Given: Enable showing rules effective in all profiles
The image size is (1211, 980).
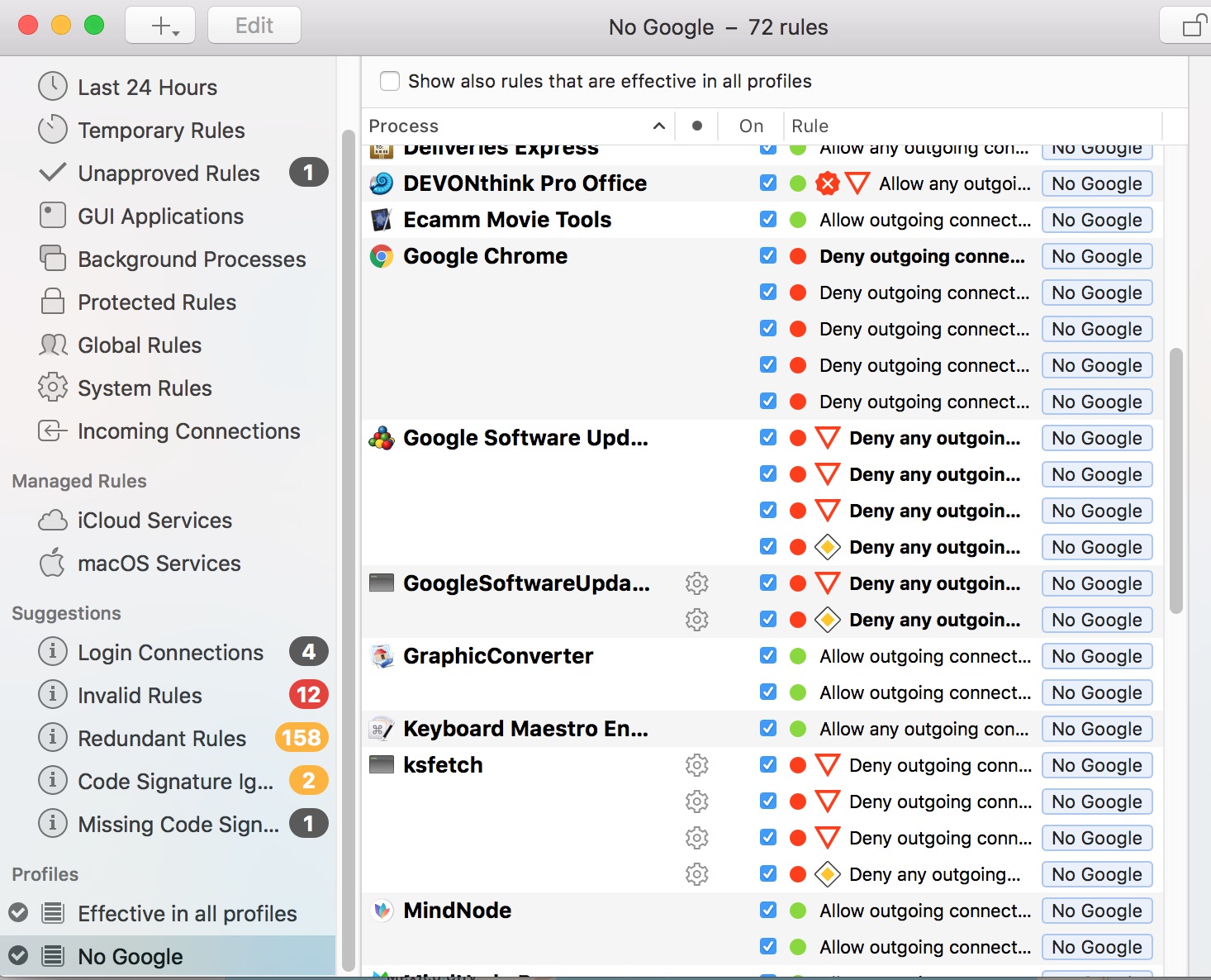Looking at the screenshot, I should (390, 81).
